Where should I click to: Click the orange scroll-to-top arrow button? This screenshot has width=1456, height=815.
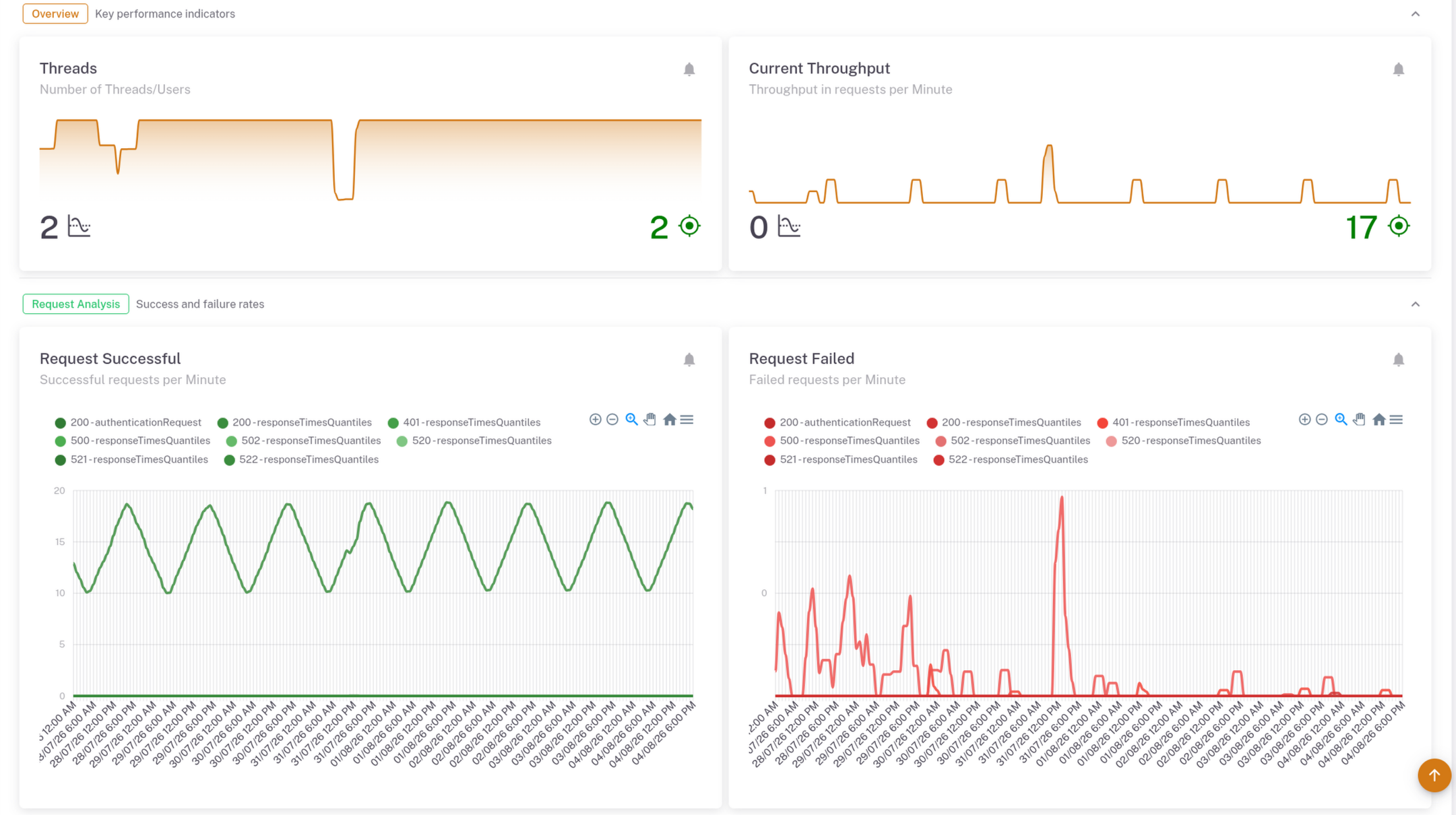(1434, 775)
